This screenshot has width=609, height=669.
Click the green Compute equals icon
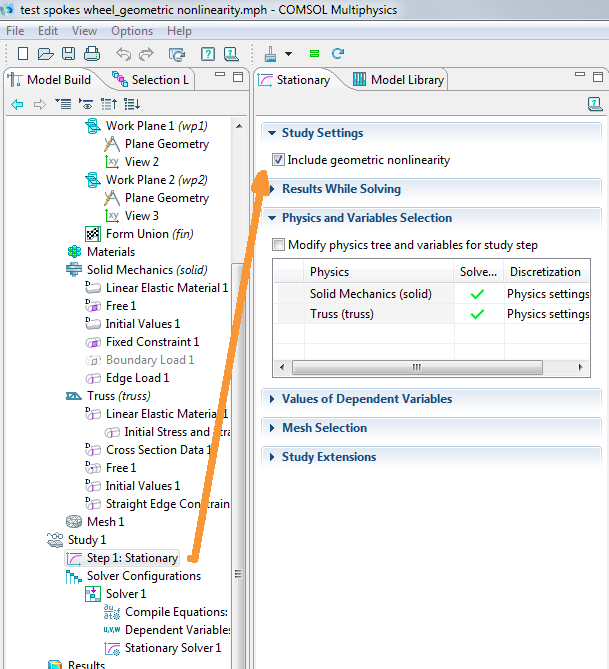[x=314, y=53]
